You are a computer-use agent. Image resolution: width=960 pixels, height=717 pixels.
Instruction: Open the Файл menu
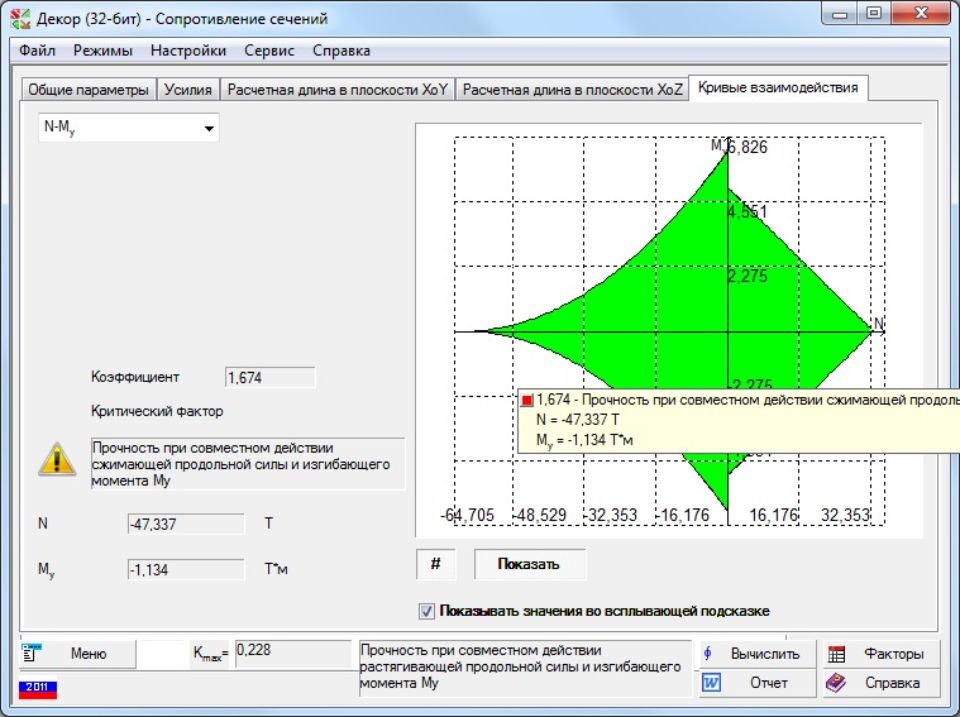click(x=37, y=50)
